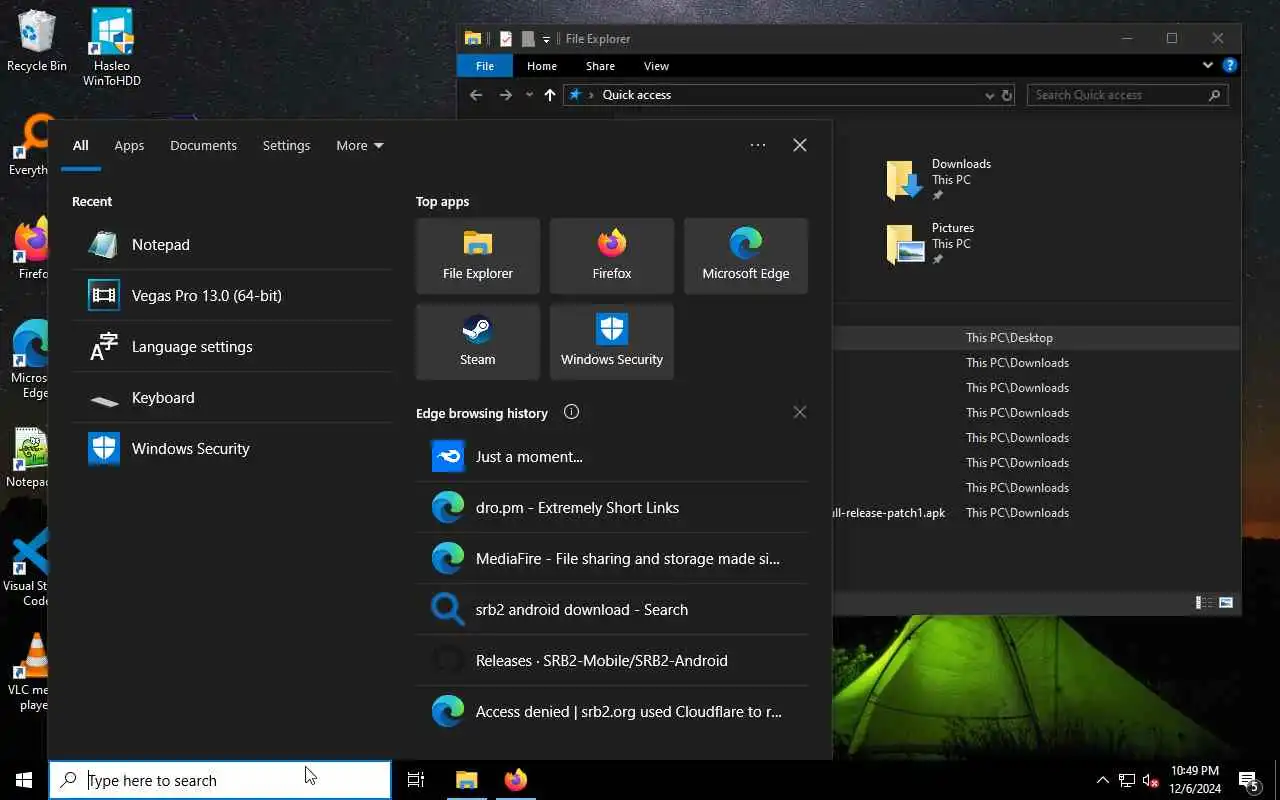Select the release-patch1.apk recent file
The width and height of the screenshot is (1280, 800).
[1036, 513]
